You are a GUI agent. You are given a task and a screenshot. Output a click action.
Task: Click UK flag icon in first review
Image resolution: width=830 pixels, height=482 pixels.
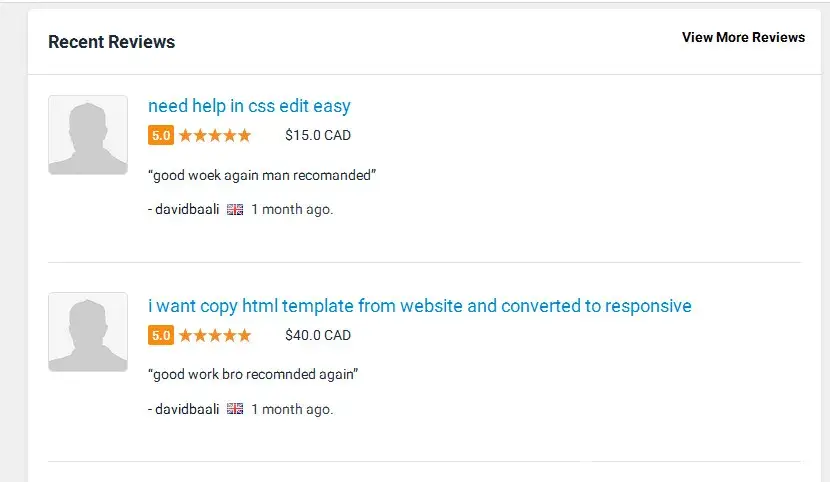pos(235,210)
